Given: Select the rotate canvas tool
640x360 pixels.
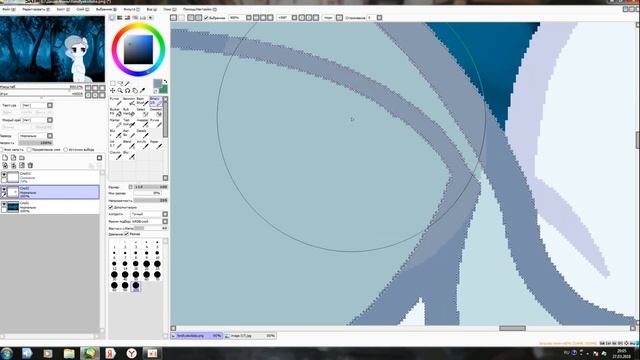Looking at the screenshot, I should (x=127, y=91).
